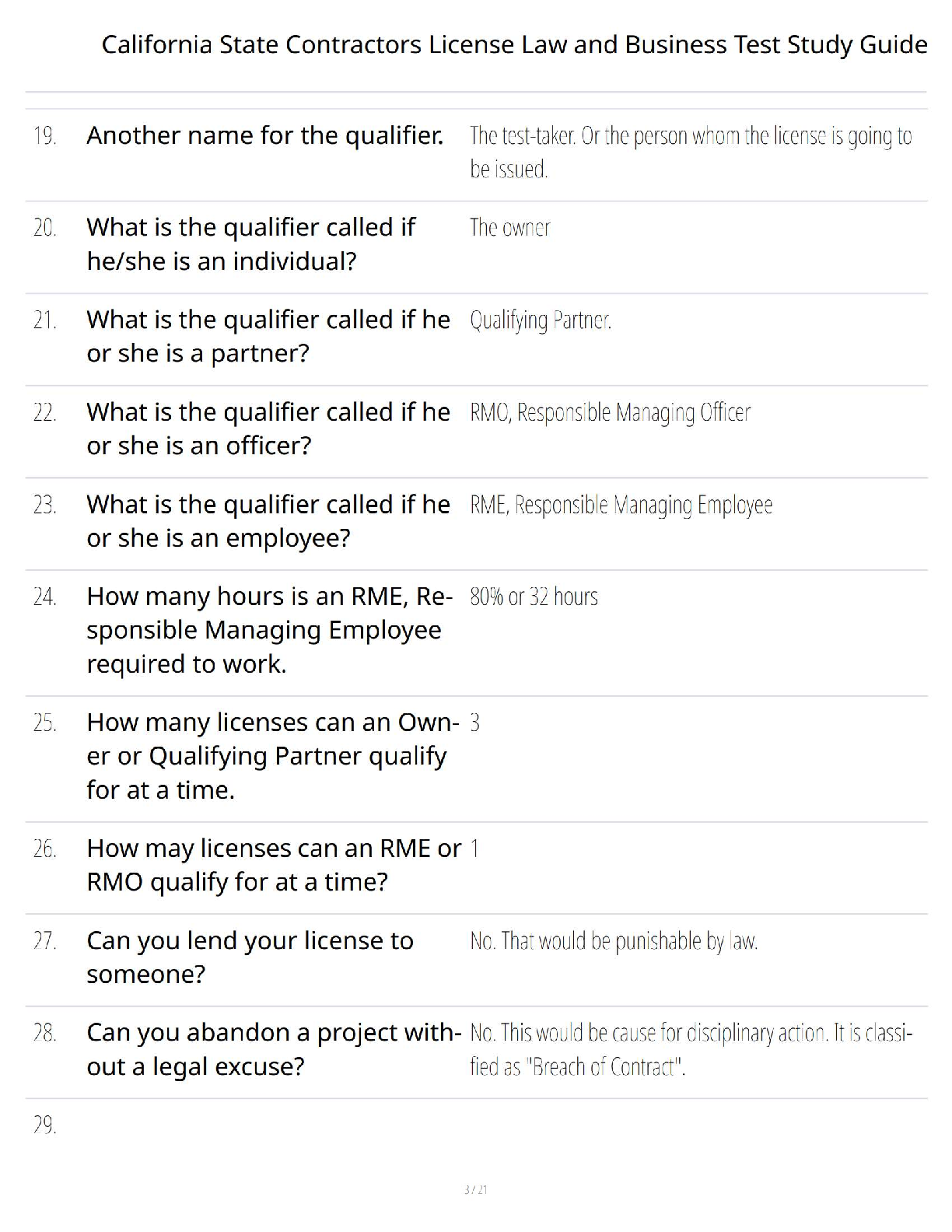Select question 28 about abandoning a project
This screenshot has width=952, height=1232.
[x=274, y=1049]
